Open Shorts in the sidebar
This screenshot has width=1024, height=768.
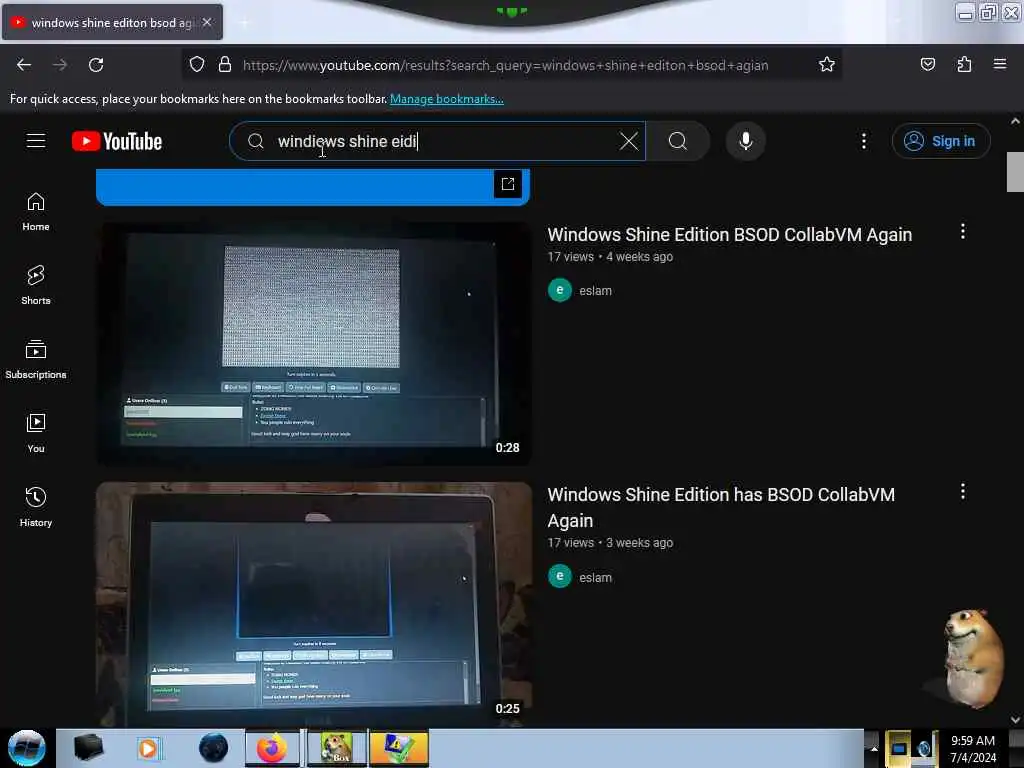(36, 286)
